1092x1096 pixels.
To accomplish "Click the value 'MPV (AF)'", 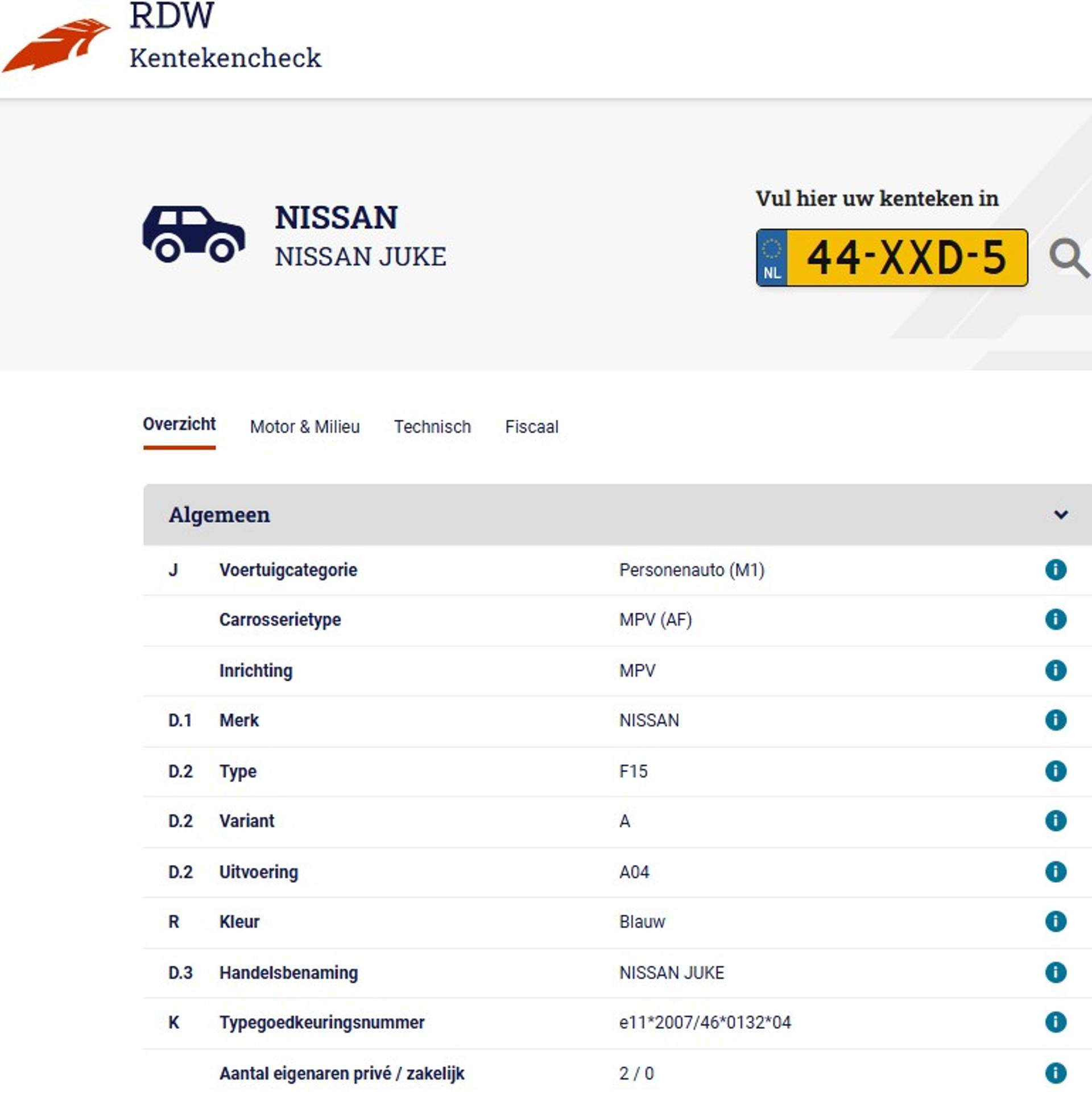I will point(655,619).
